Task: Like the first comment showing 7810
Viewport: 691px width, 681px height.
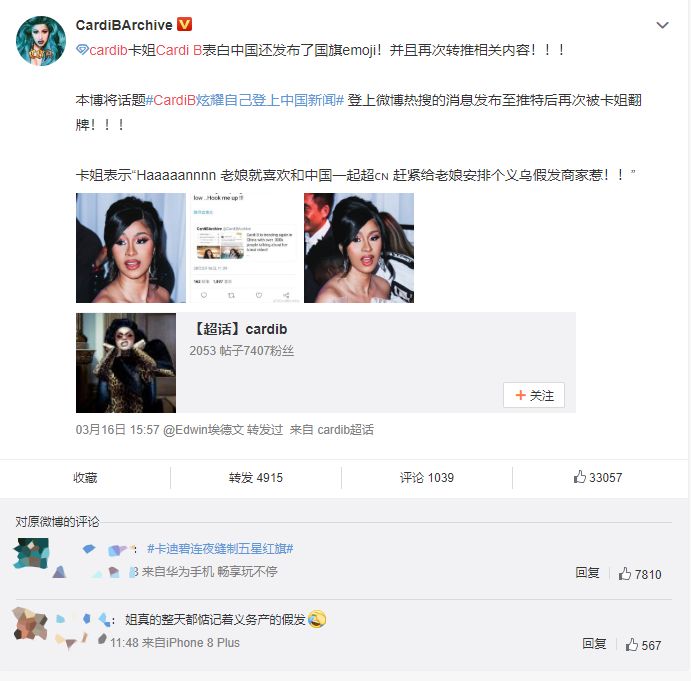Action: point(640,574)
